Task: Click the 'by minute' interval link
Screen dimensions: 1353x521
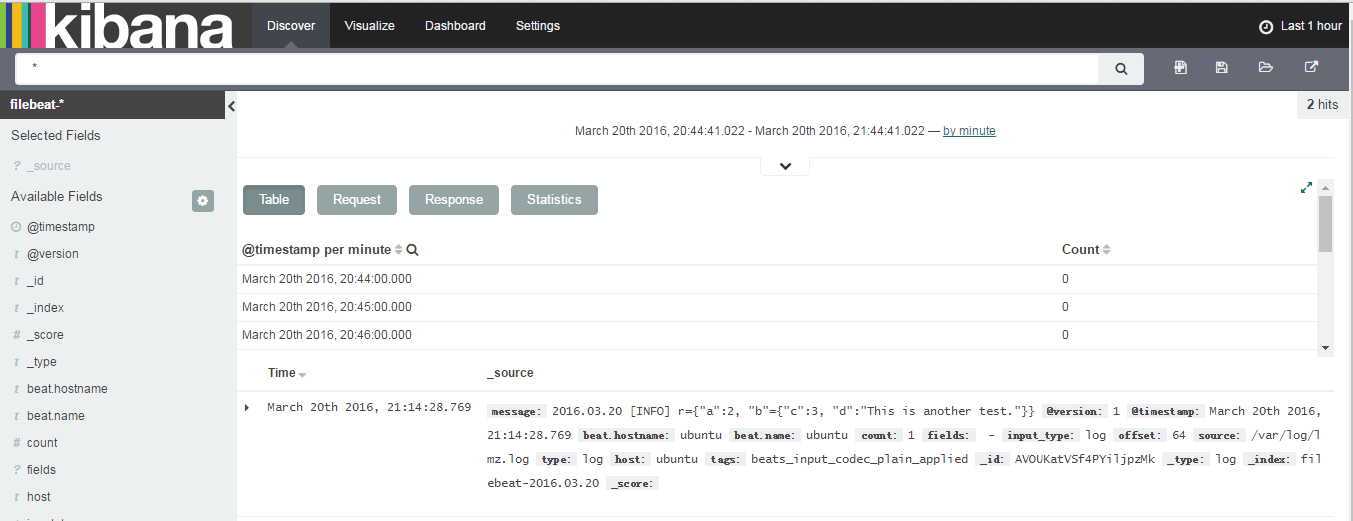Action: (x=969, y=131)
